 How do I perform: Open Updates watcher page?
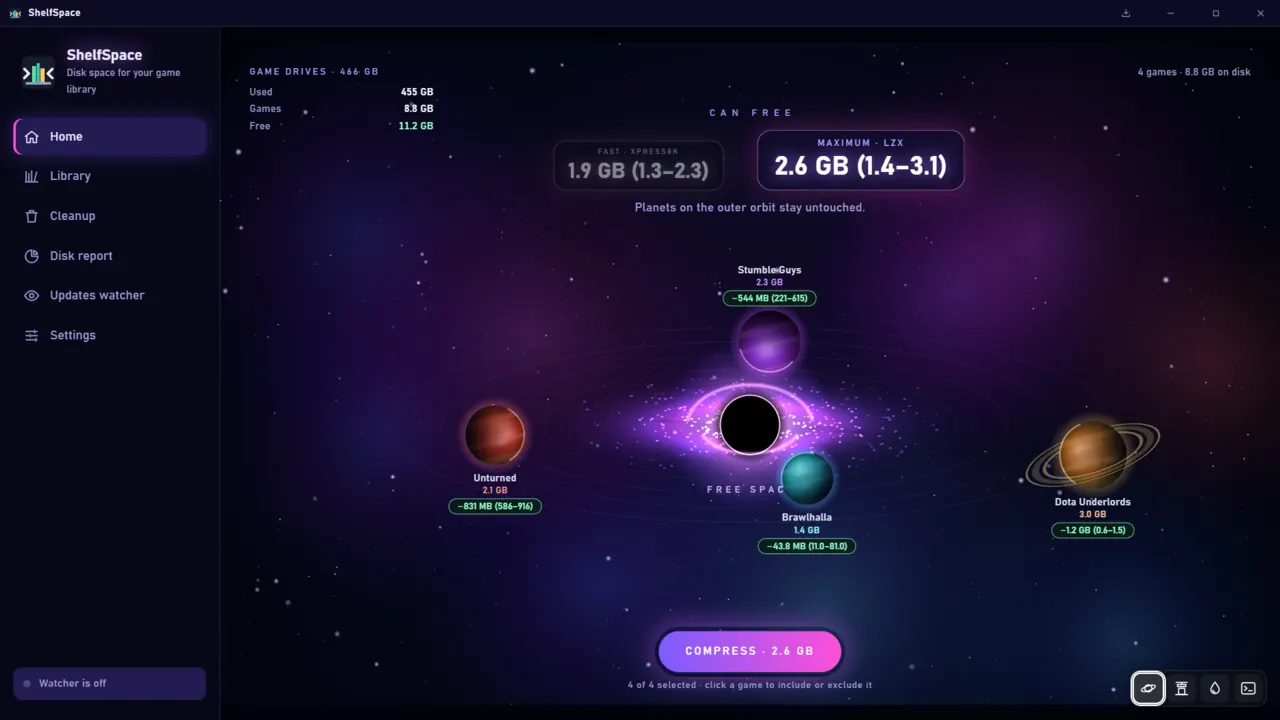[110, 296]
